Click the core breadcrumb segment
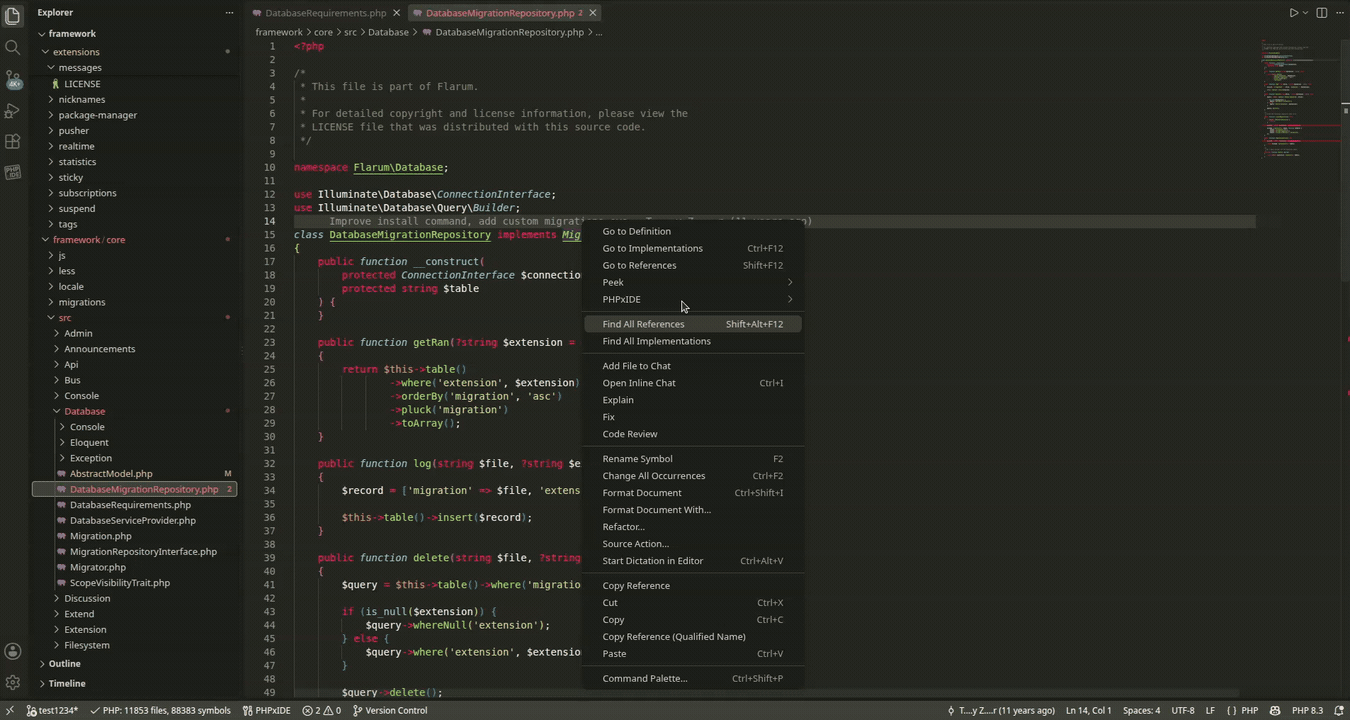The height and width of the screenshot is (720, 1350). pos(323,32)
